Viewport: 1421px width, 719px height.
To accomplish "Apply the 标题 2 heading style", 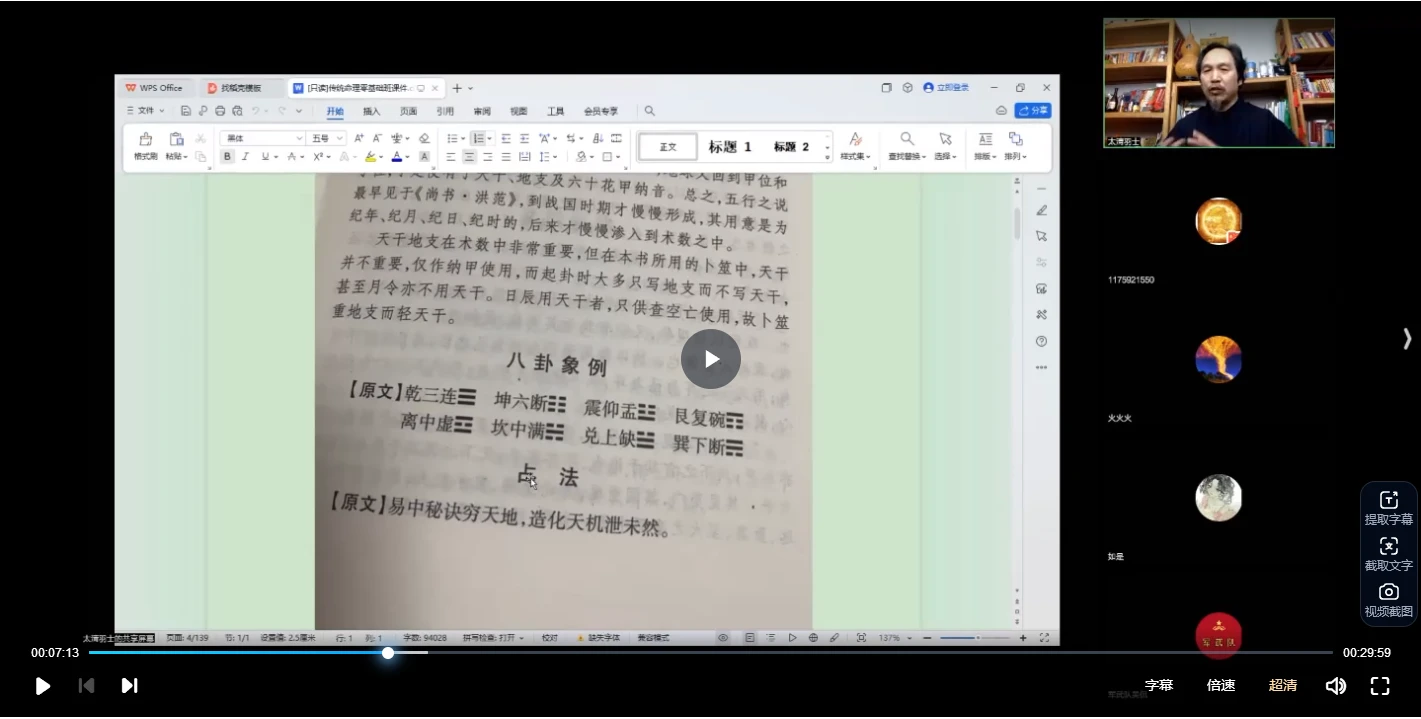I will point(791,147).
